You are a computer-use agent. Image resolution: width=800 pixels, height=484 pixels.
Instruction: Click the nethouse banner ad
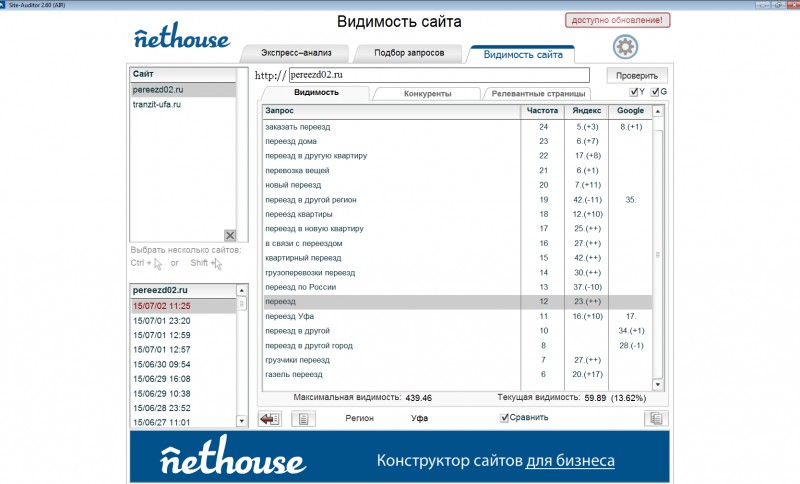[x=399, y=456]
